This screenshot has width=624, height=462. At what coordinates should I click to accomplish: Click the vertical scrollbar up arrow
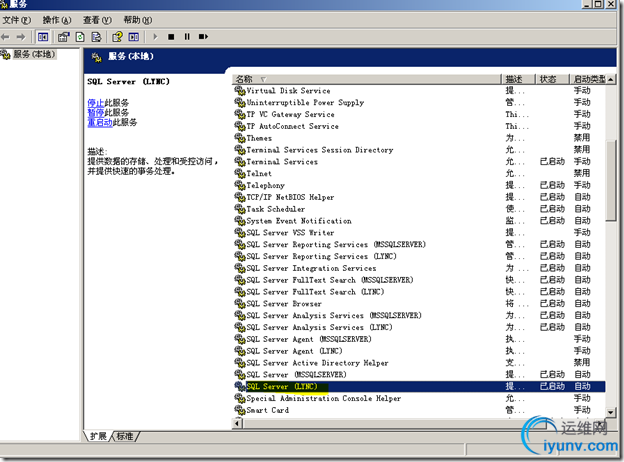tap(611, 80)
